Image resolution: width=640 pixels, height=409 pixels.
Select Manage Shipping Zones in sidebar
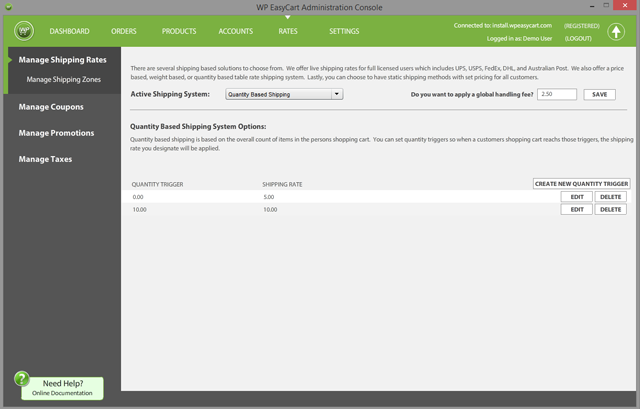coord(65,79)
